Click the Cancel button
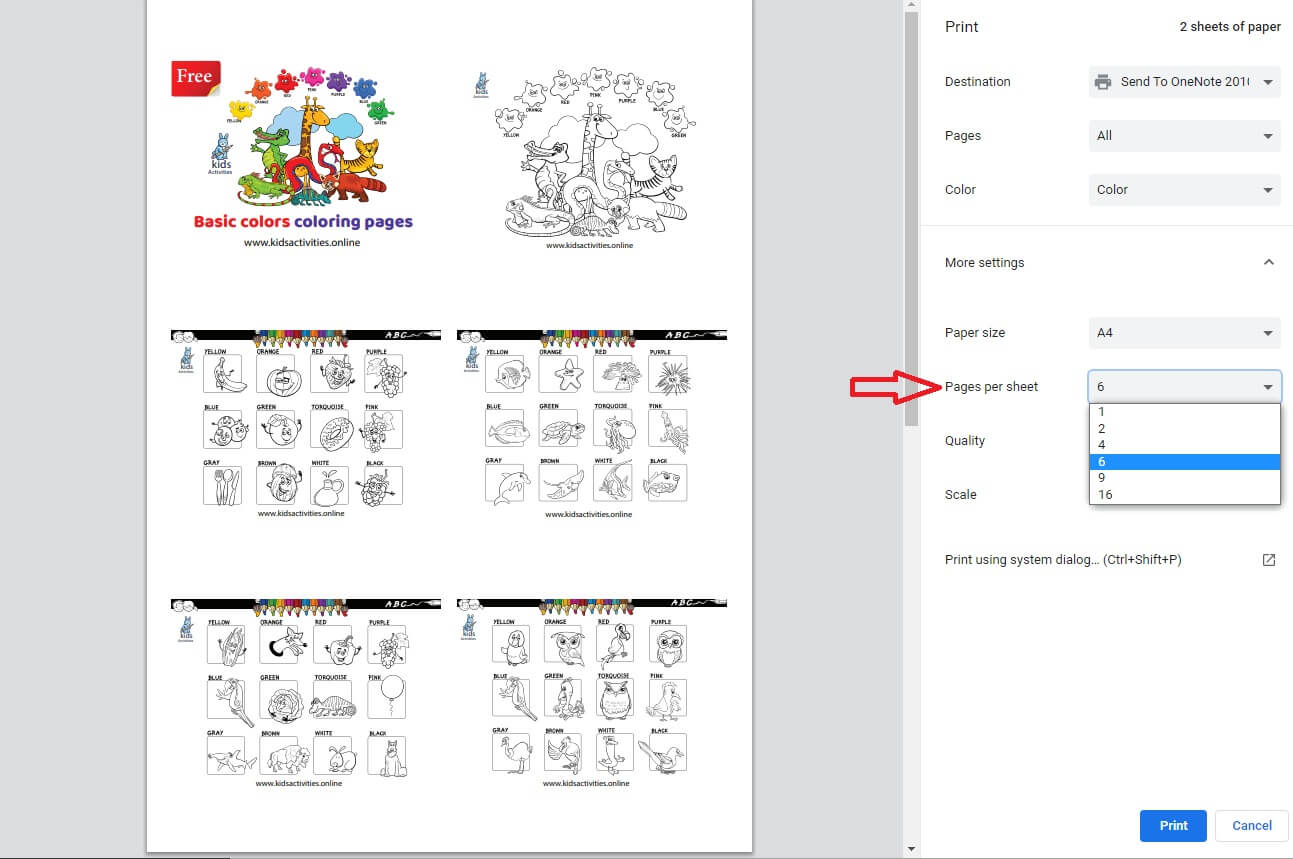 point(1251,826)
